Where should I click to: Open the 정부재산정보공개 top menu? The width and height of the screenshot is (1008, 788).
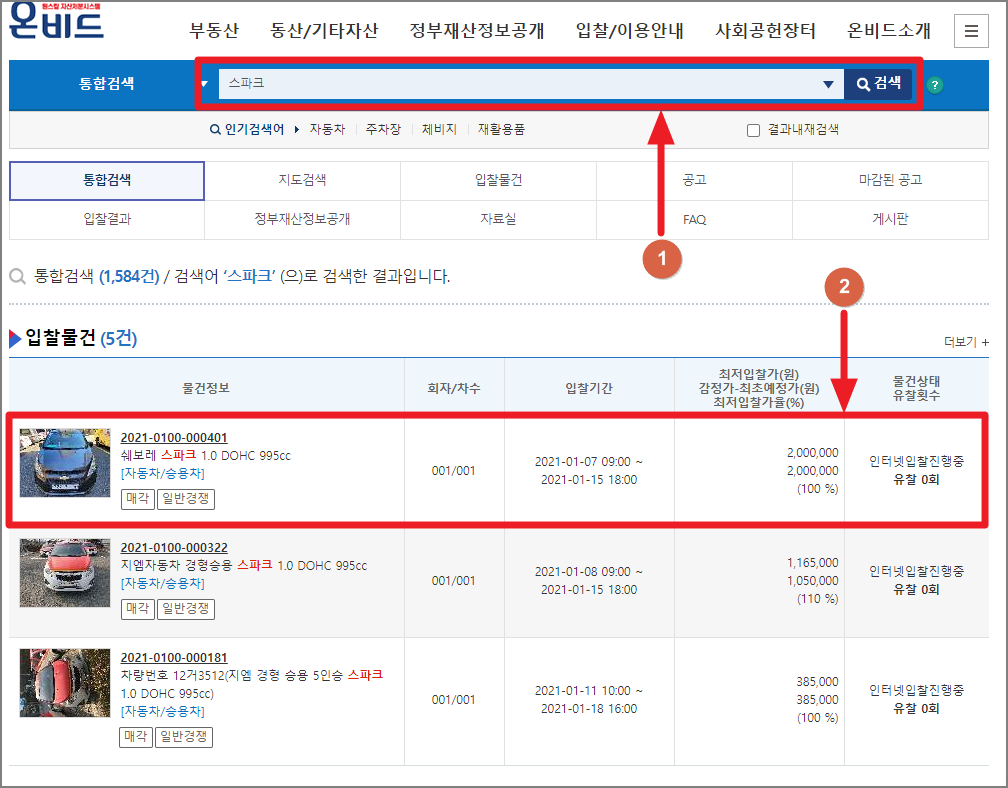coord(476,30)
